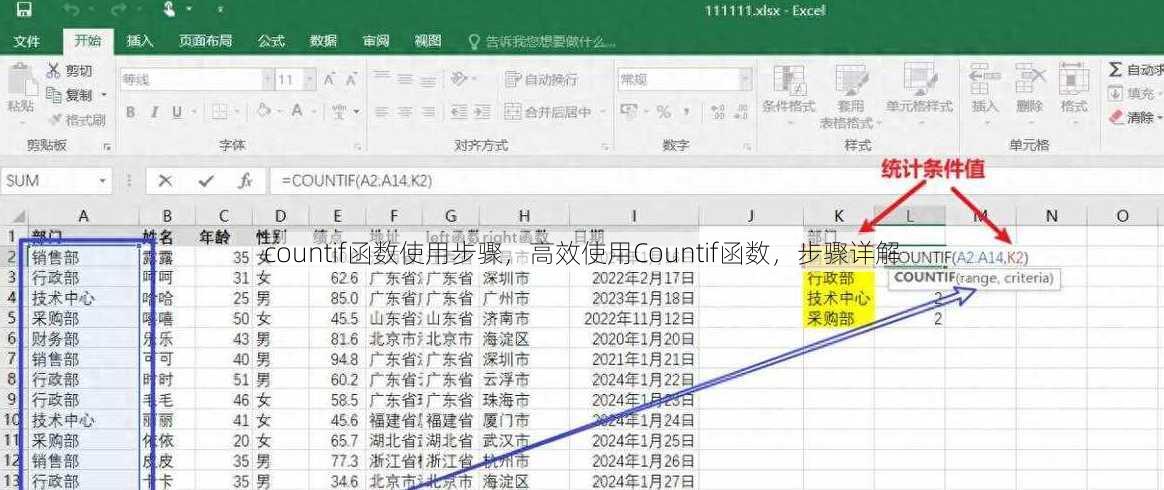
Task: Select row header 9
Action: click(12, 400)
